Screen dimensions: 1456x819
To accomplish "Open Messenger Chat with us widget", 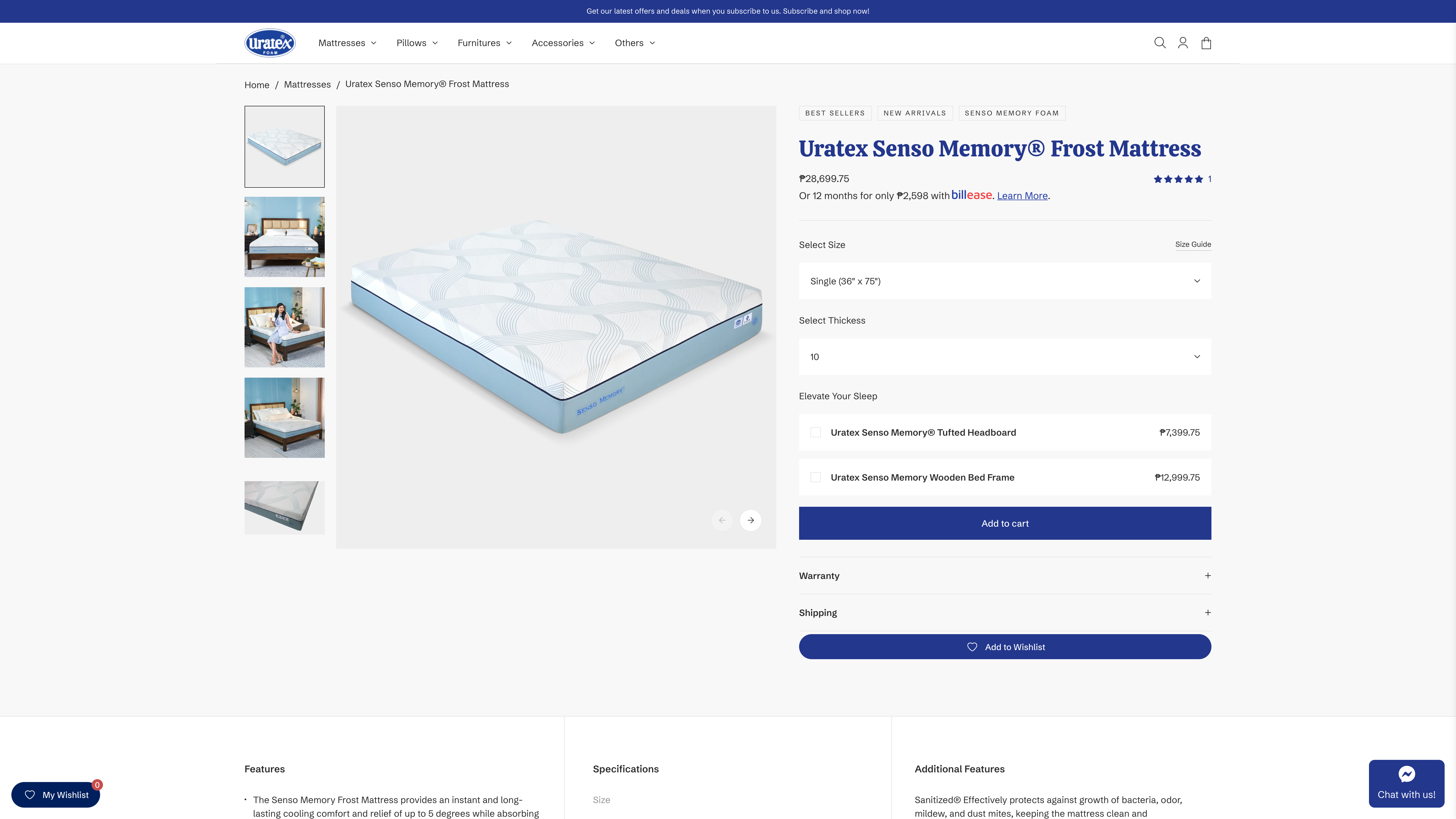I will tap(1406, 783).
